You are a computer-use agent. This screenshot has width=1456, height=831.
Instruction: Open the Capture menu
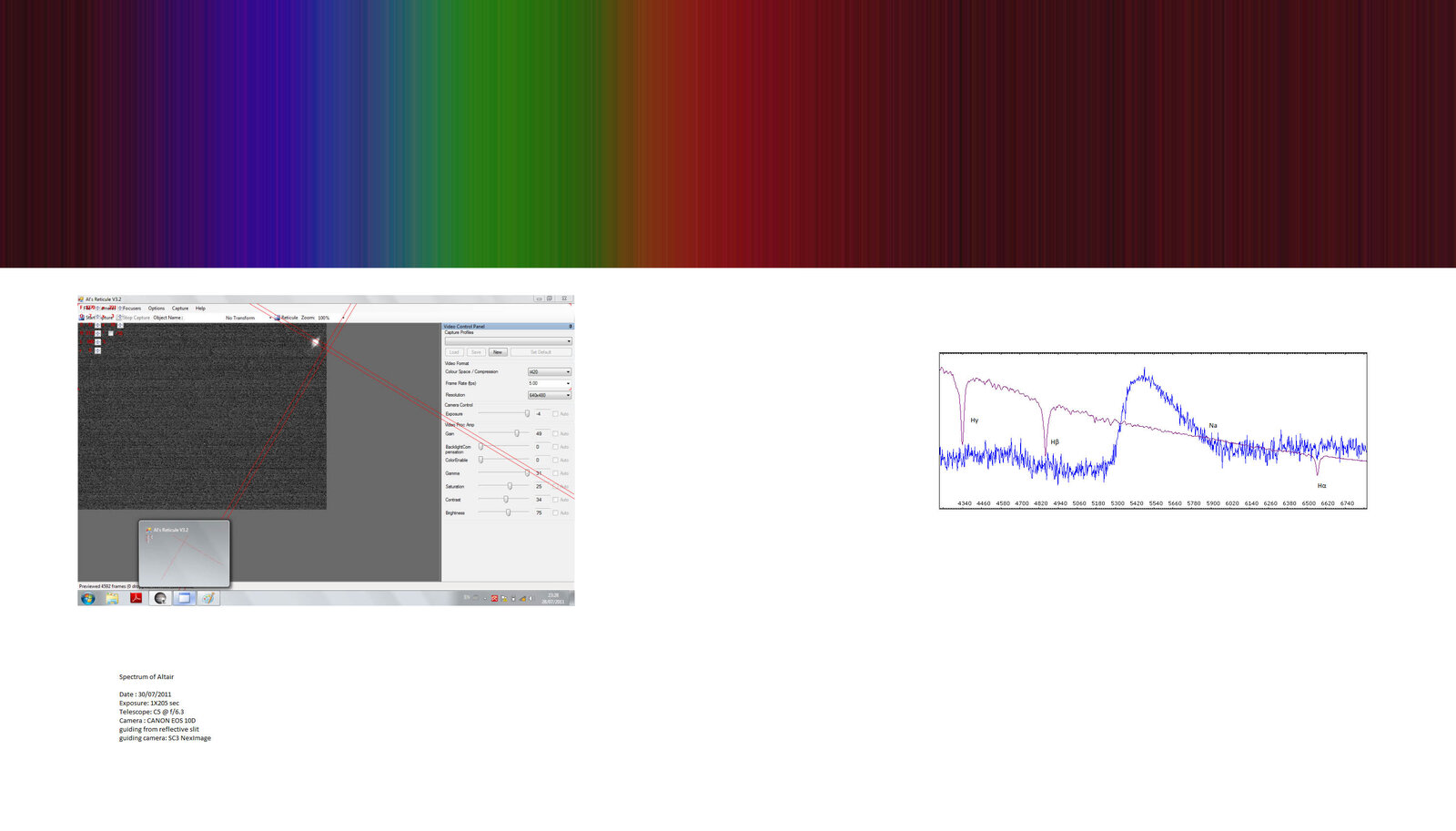pyautogui.click(x=180, y=309)
